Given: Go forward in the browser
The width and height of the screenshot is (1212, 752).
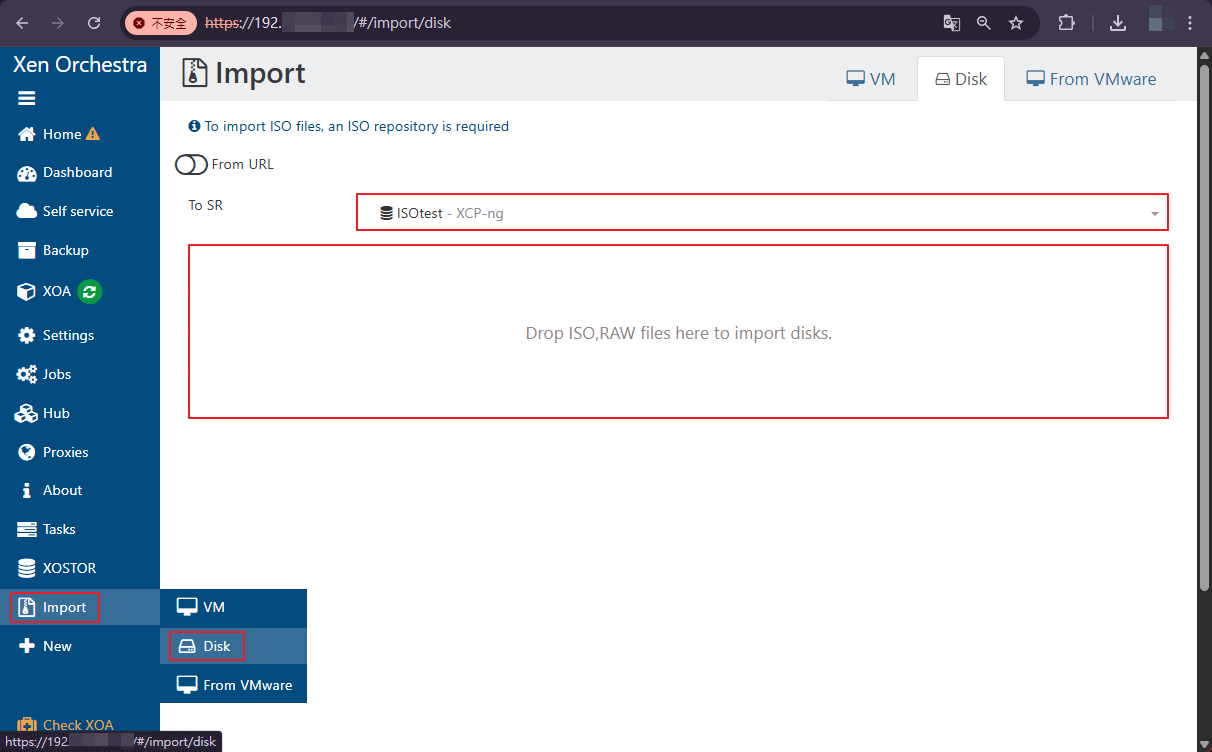Looking at the screenshot, I should pyautogui.click(x=58, y=22).
